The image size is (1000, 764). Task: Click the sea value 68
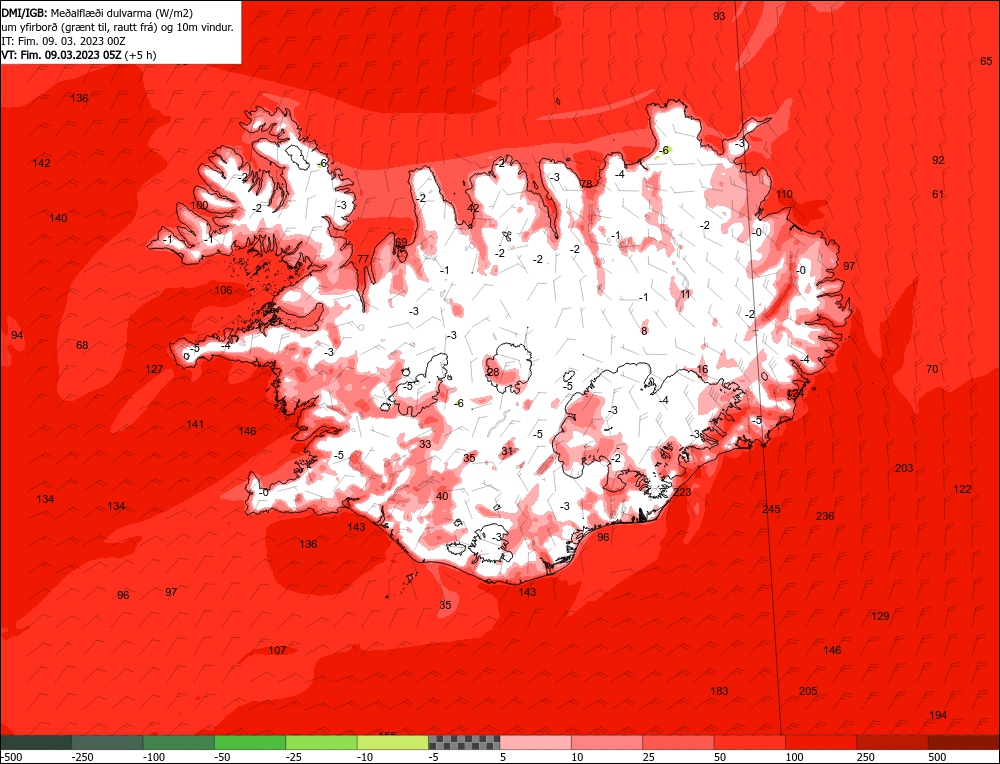pos(82,345)
